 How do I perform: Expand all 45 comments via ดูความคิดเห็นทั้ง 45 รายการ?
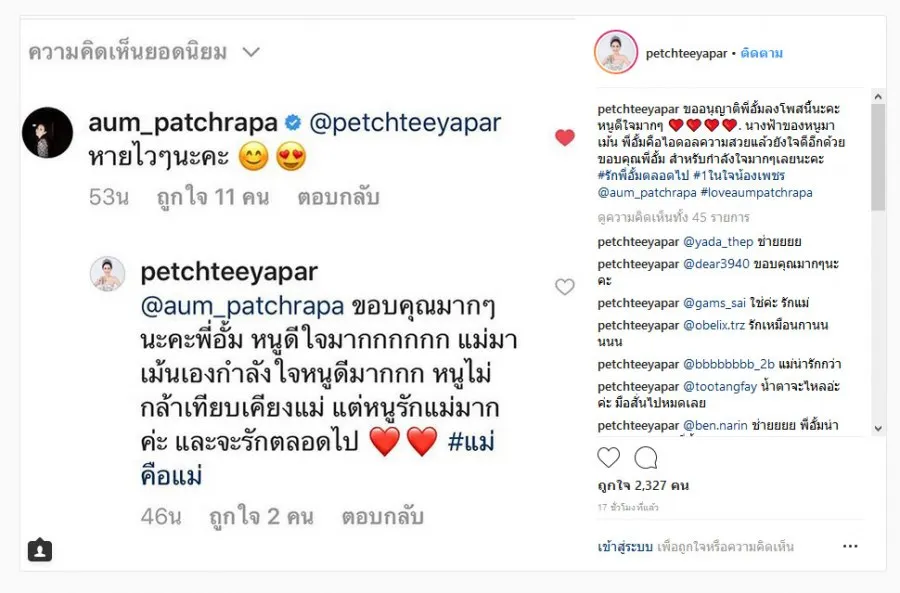coord(673,217)
